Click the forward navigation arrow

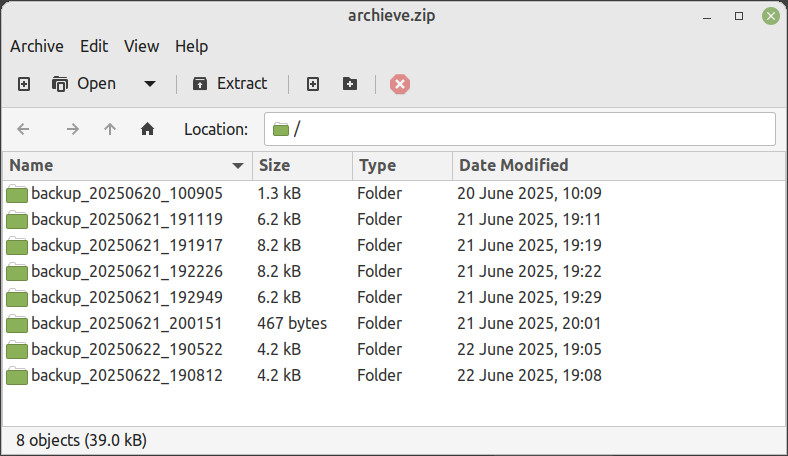tap(72, 129)
